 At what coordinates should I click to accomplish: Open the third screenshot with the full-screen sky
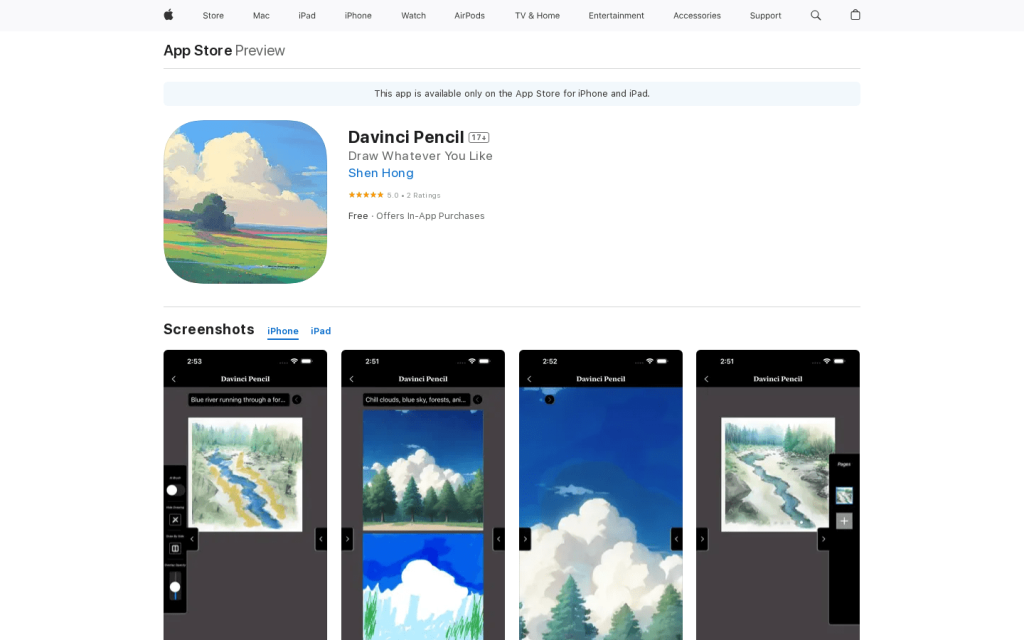click(x=600, y=495)
